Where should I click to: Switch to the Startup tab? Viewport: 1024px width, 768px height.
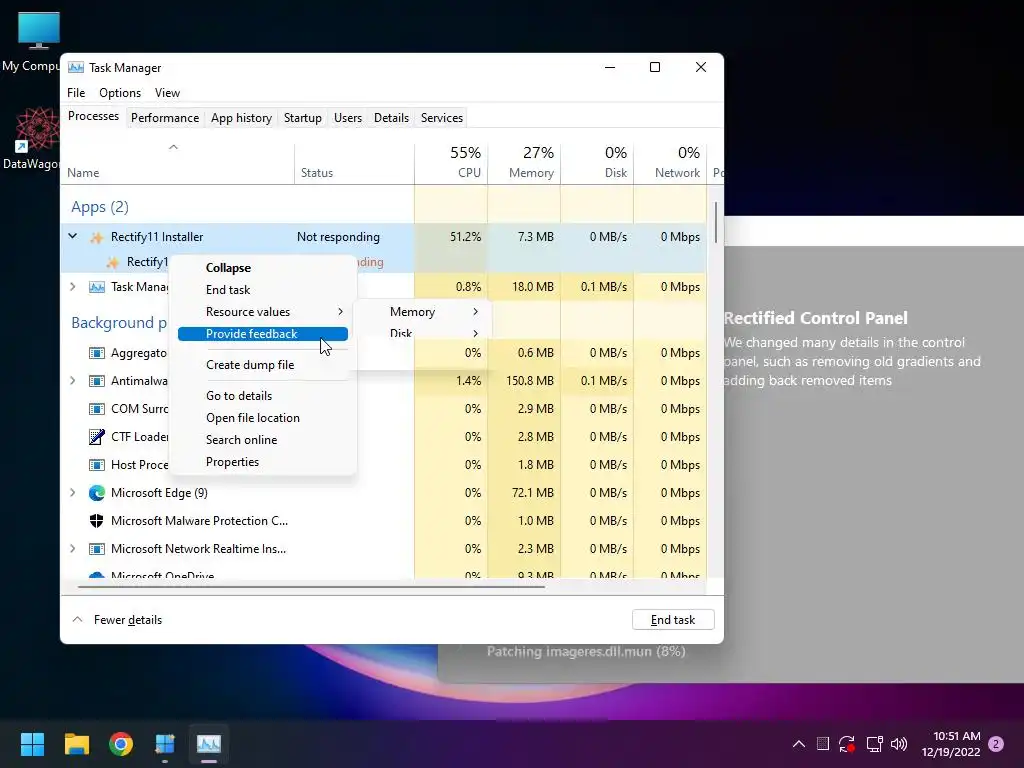click(x=302, y=118)
